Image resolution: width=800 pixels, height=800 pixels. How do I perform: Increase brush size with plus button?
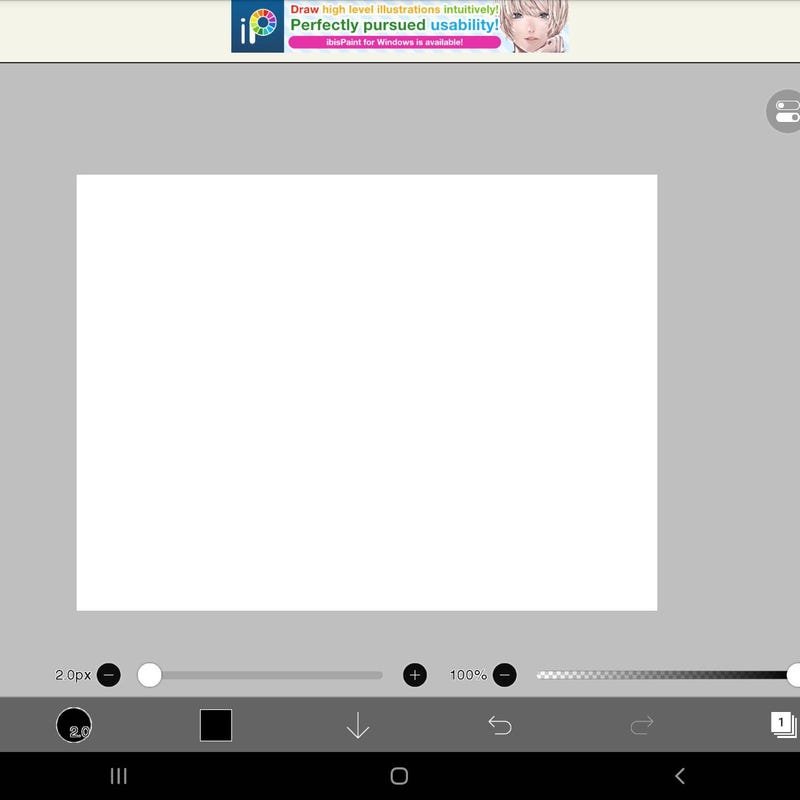click(415, 675)
